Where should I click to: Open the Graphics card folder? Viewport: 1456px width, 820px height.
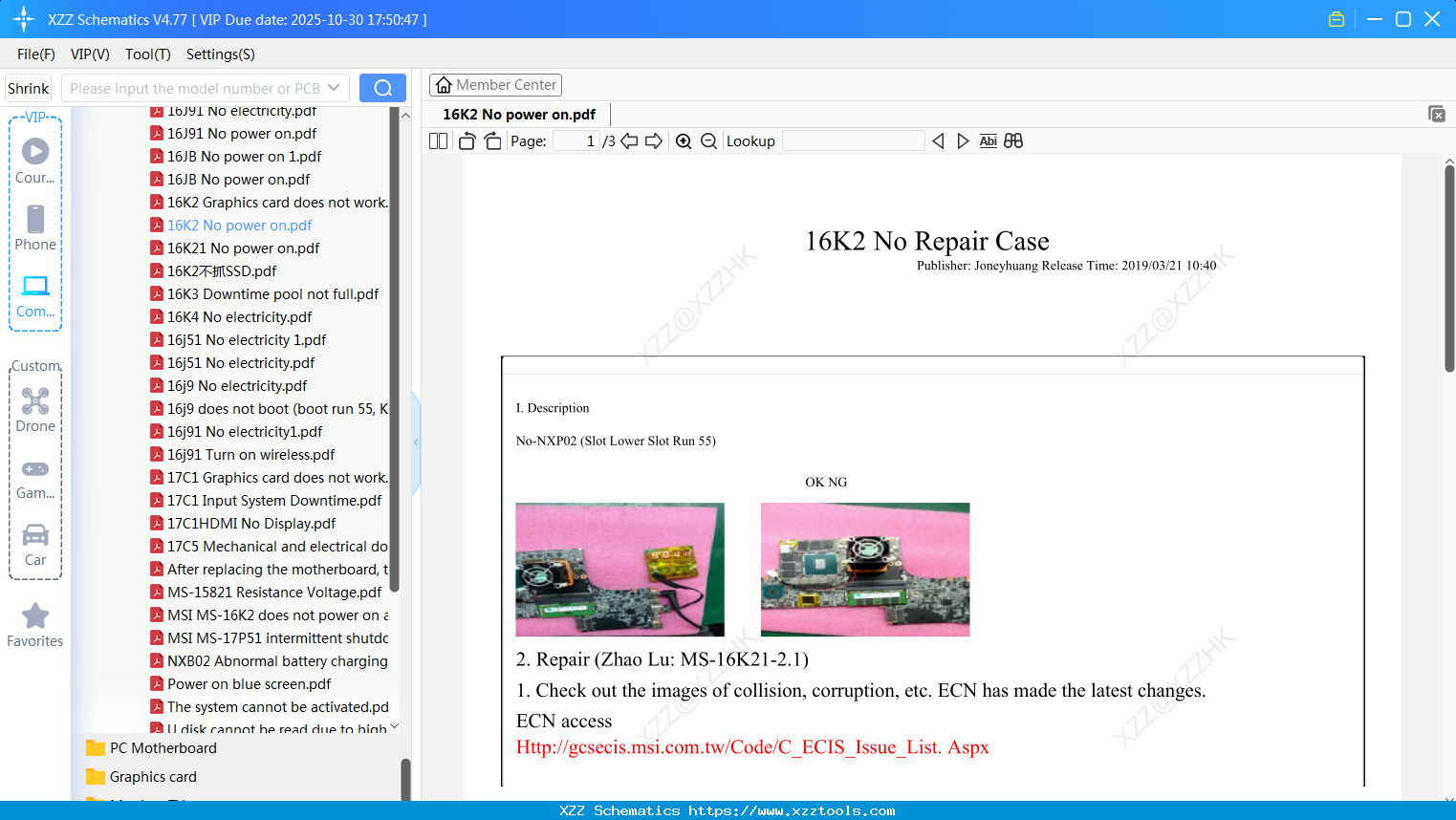[x=141, y=777]
